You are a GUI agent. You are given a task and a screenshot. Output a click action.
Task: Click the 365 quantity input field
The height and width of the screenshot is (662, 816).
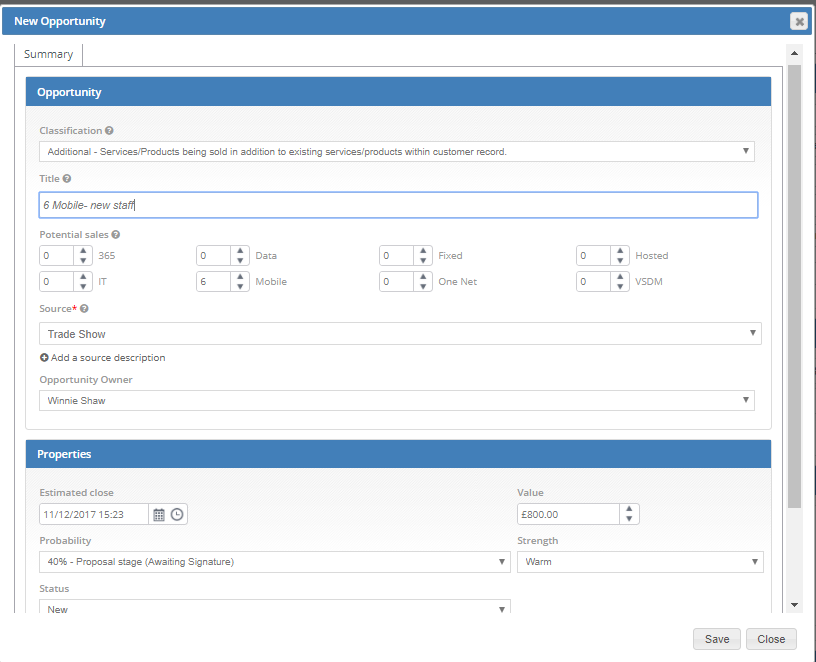pyautogui.click(x=57, y=256)
